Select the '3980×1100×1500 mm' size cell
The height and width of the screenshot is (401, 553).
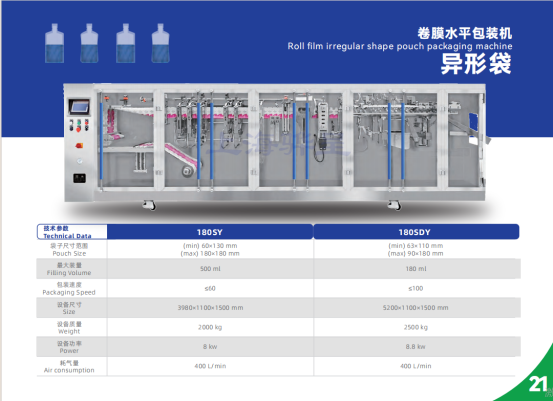210,308
